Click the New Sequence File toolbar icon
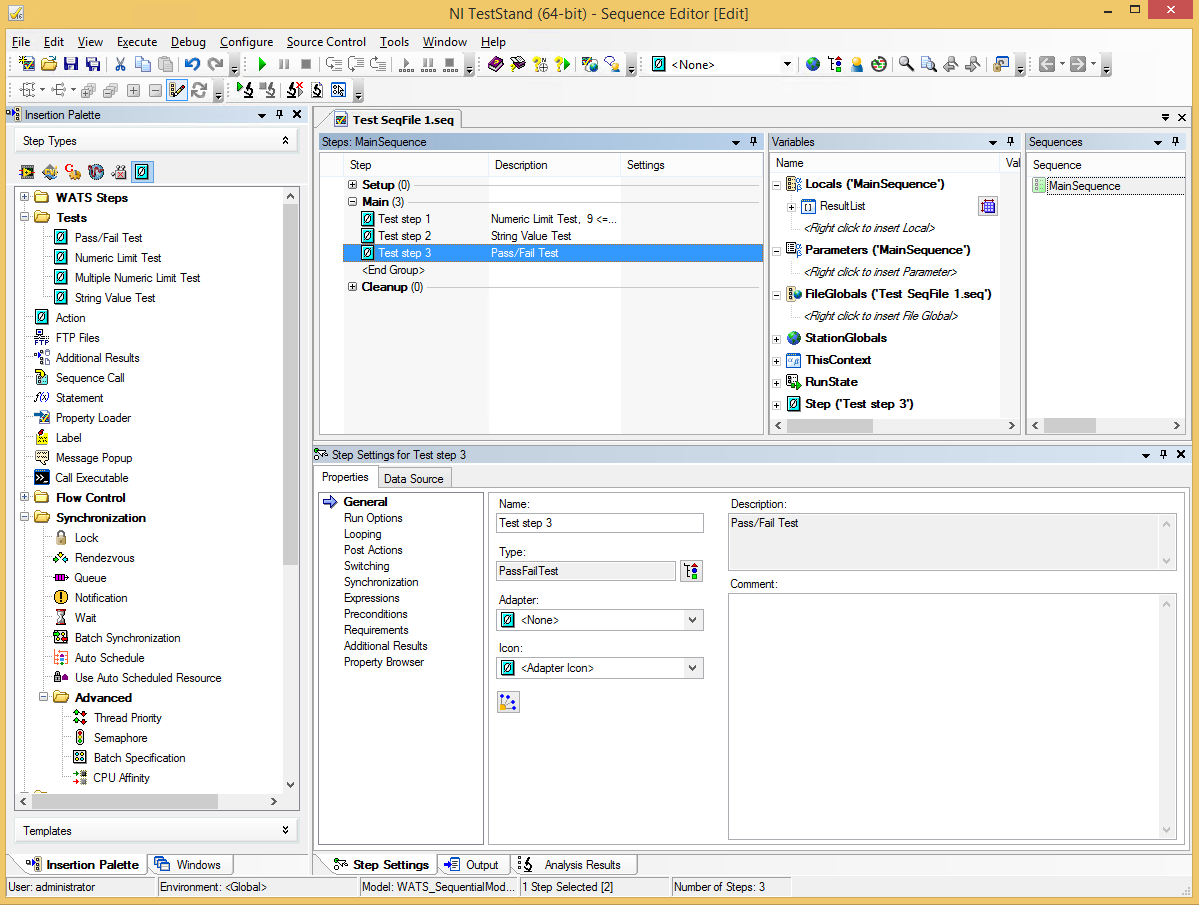Screen dimensions: 1199x905 coord(27,64)
